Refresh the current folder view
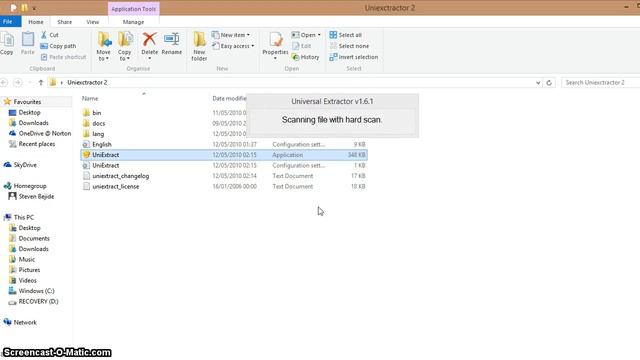The image size is (640, 360). (549, 82)
